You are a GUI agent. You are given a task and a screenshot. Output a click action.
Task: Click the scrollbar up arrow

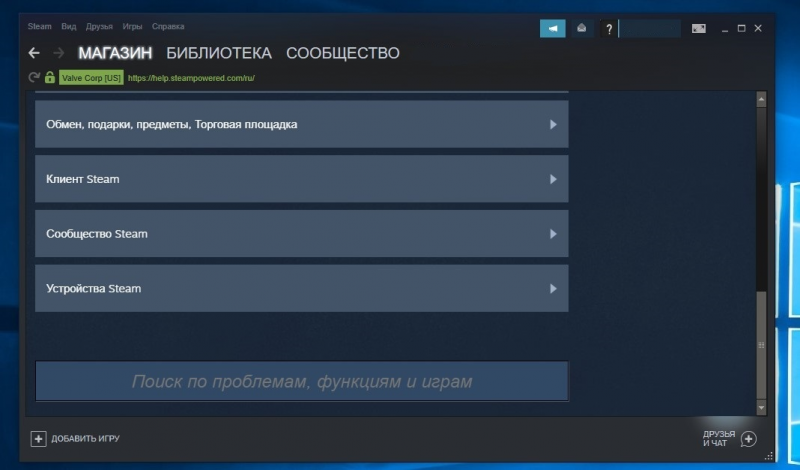(761, 99)
